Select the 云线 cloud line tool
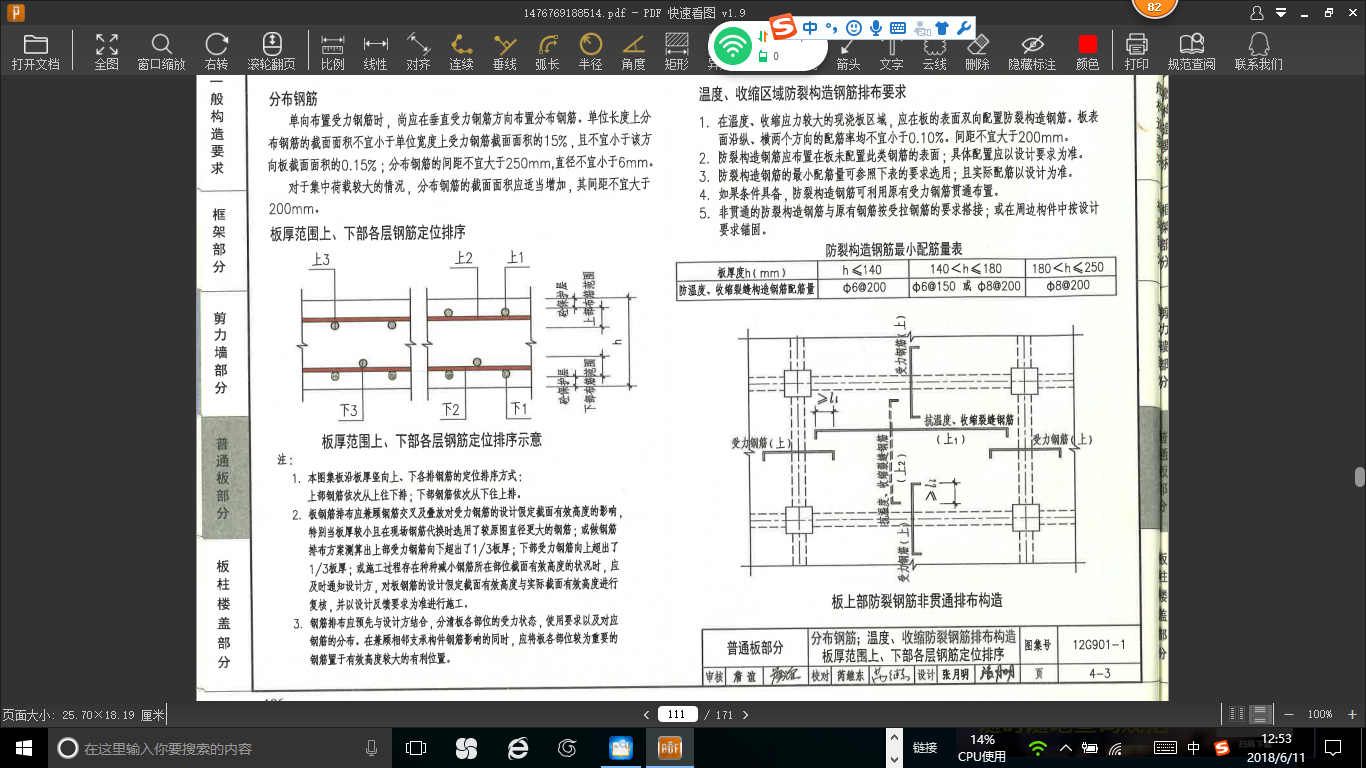The height and width of the screenshot is (768, 1366). point(934,52)
